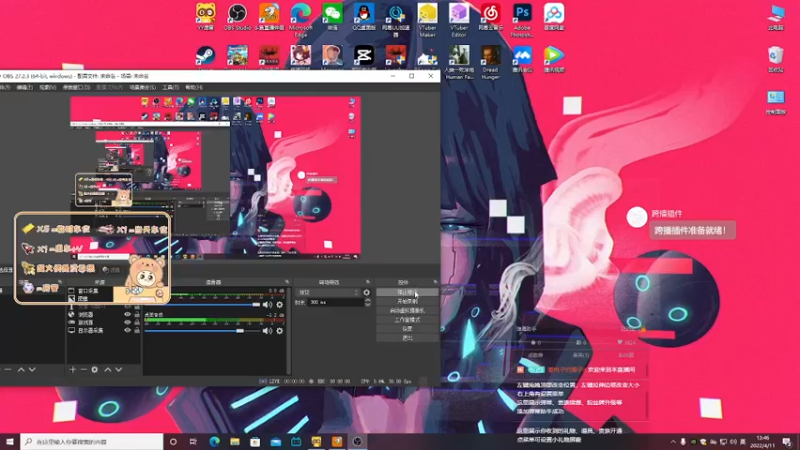
Task: Open the YY desktop shortcut
Action: (x=206, y=17)
